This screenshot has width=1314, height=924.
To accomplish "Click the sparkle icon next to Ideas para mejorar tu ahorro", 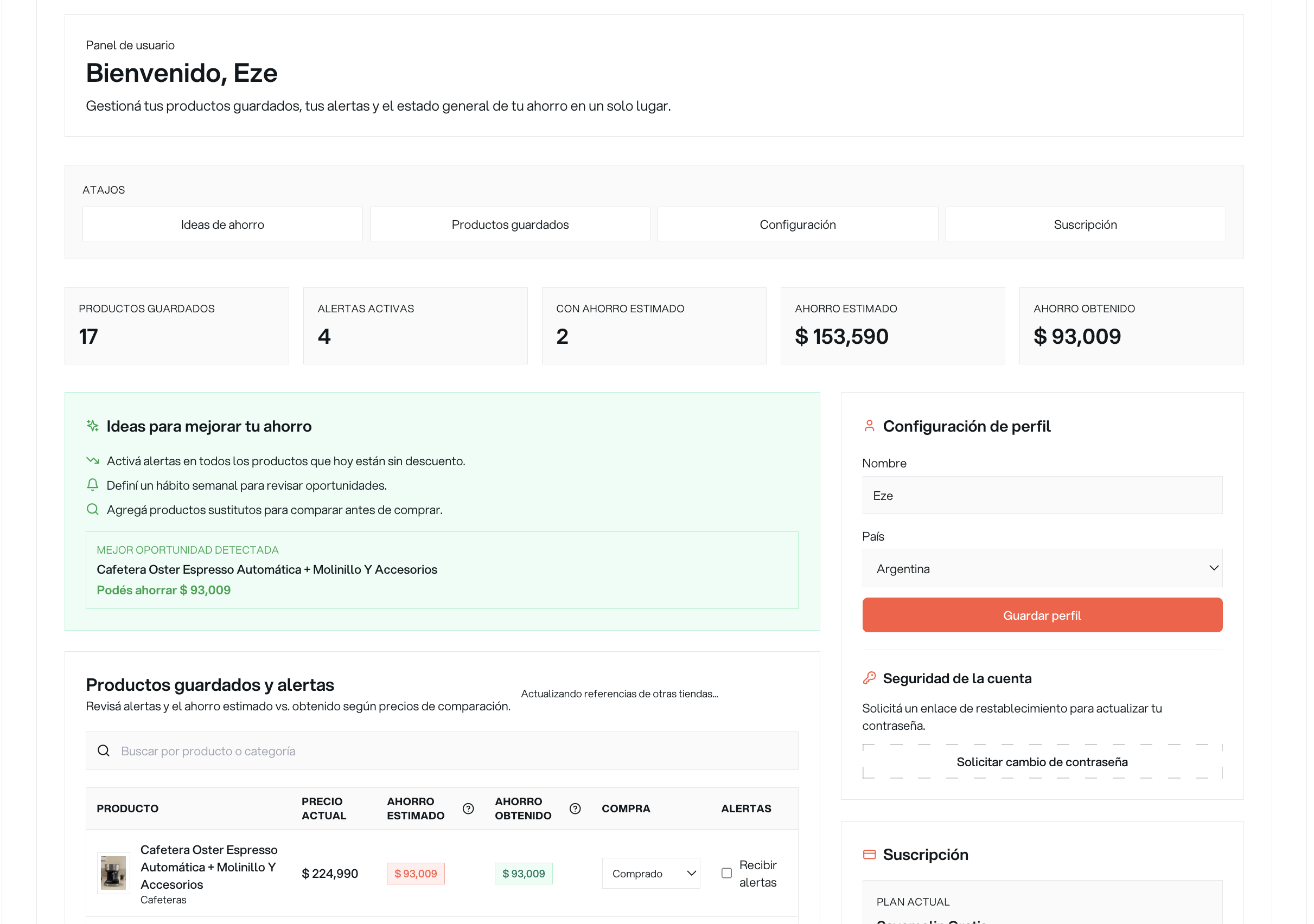I will point(92,426).
